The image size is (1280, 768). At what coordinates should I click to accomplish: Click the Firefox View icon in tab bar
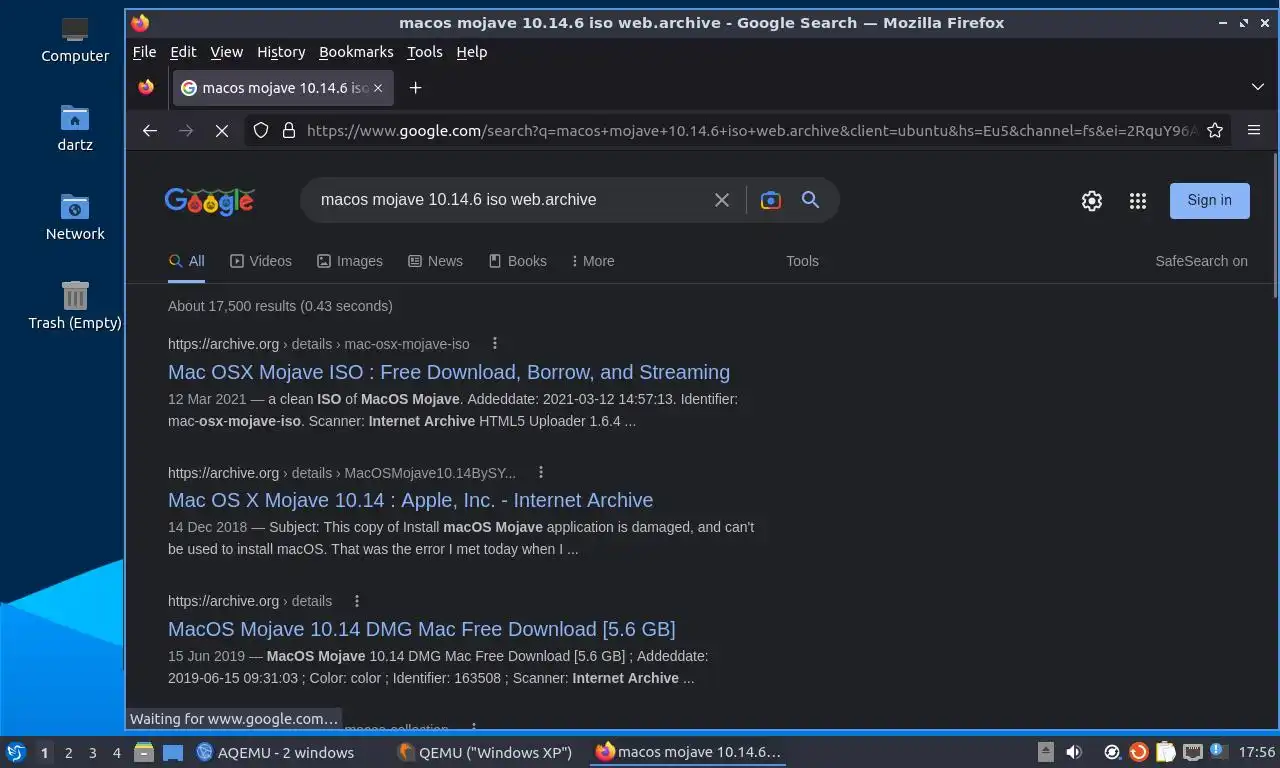click(x=146, y=87)
